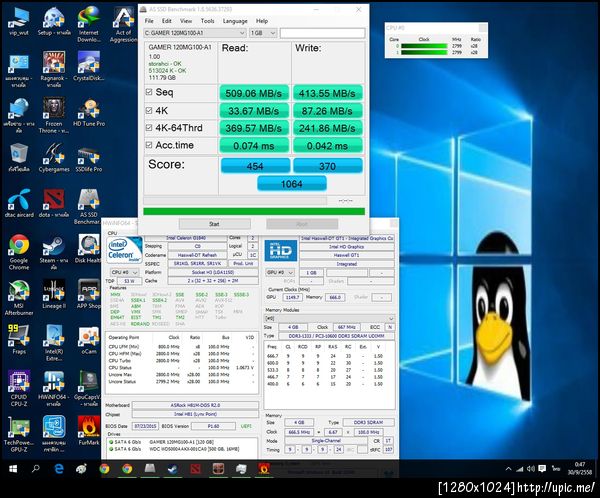
Task: Select the Intel(R) Extreme desktop icon
Action: [54, 343]
